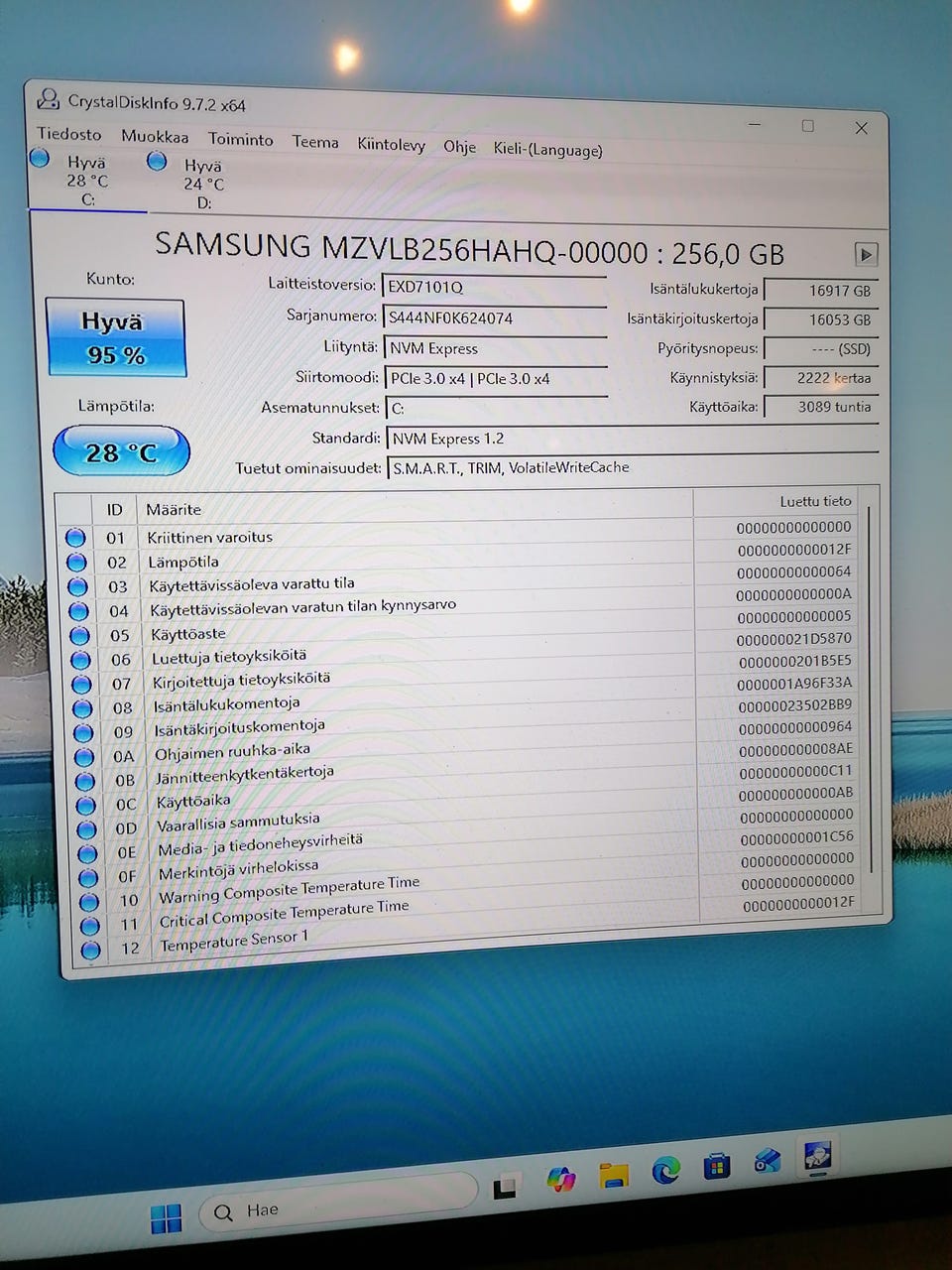Viewport: 952px width, 1270px height.
Task: Open the Tiedosto menu
Action: (x=69, y=134)
